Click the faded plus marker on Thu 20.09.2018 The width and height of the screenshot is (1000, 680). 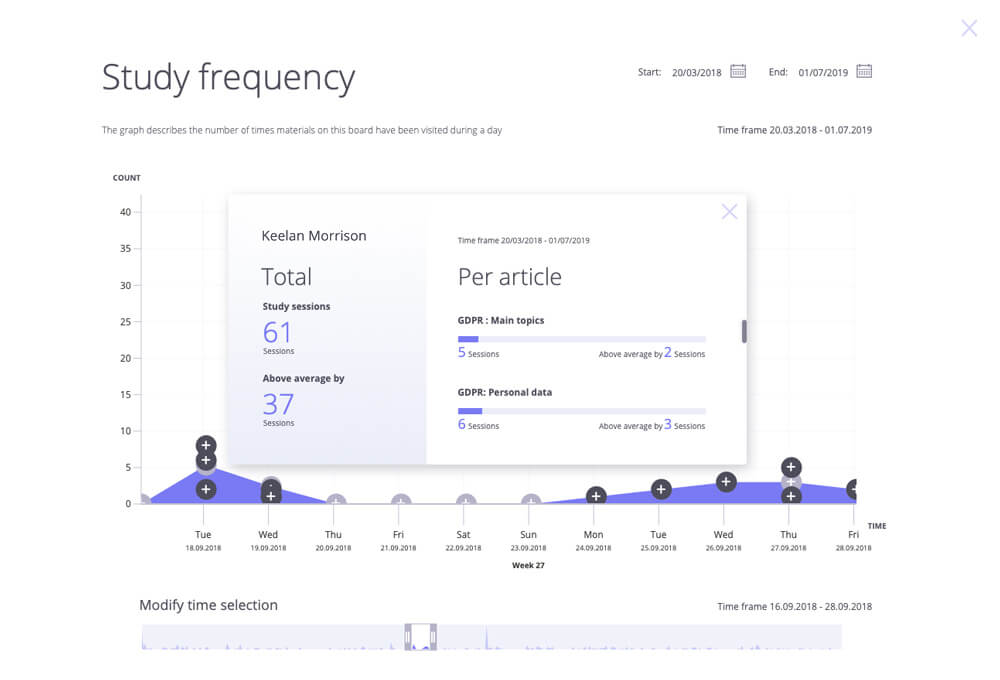tap(335, 499)
